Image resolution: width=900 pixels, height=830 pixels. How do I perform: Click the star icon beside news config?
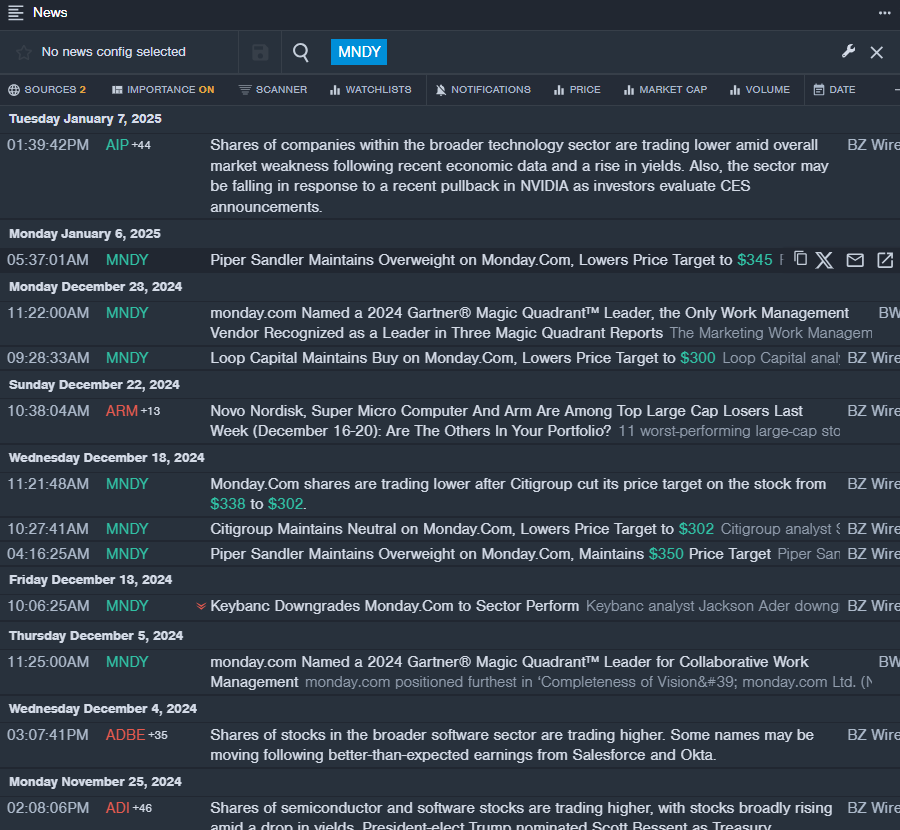tap(24, 52)
